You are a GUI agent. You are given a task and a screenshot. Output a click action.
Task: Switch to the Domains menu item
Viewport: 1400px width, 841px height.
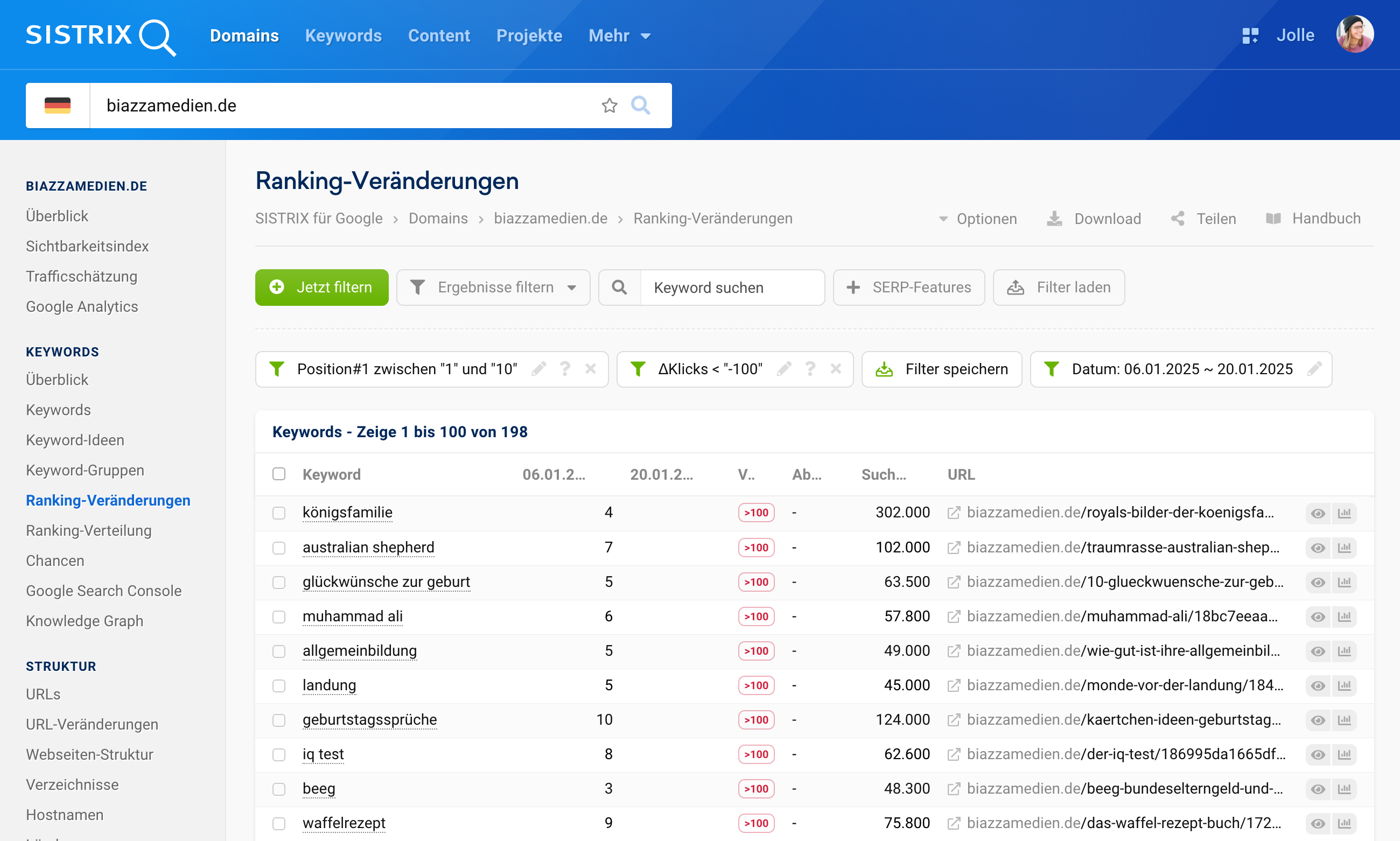coord(244,35)
